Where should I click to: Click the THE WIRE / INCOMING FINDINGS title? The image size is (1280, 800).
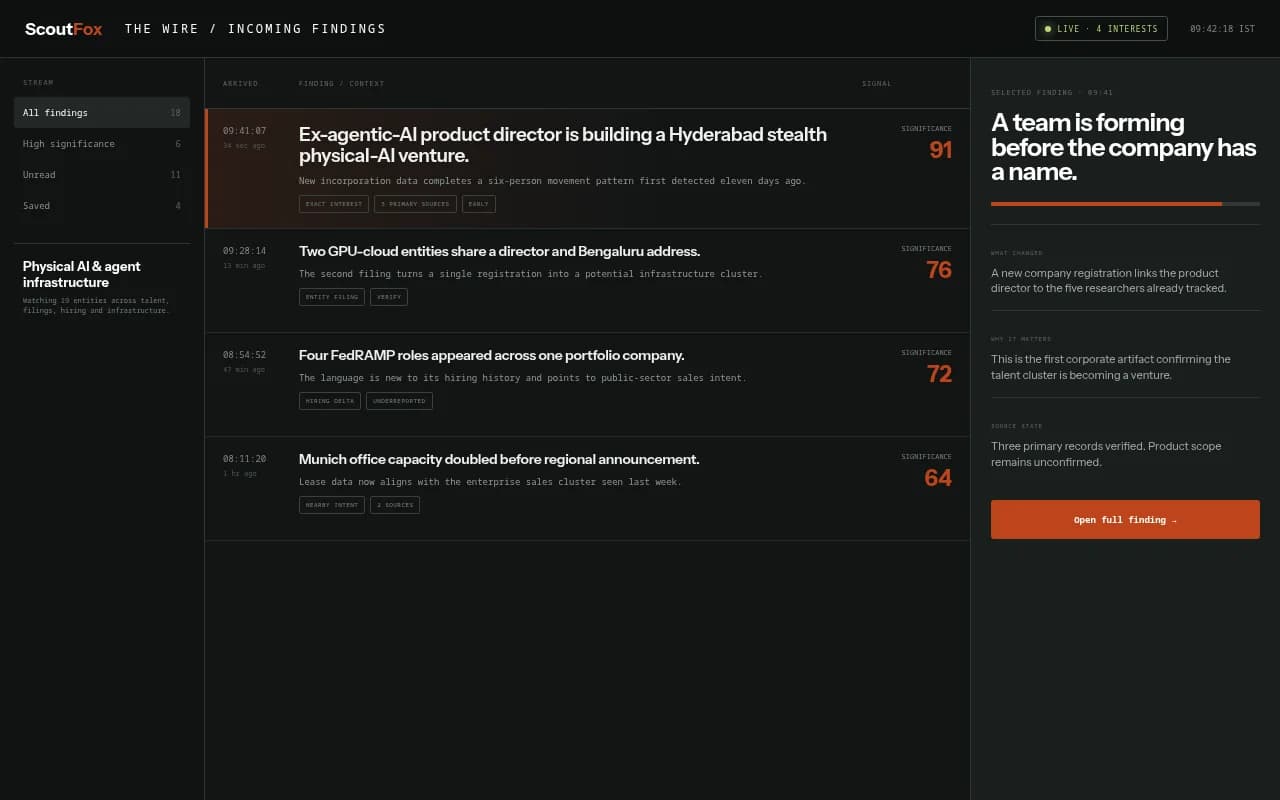[255, 29]
